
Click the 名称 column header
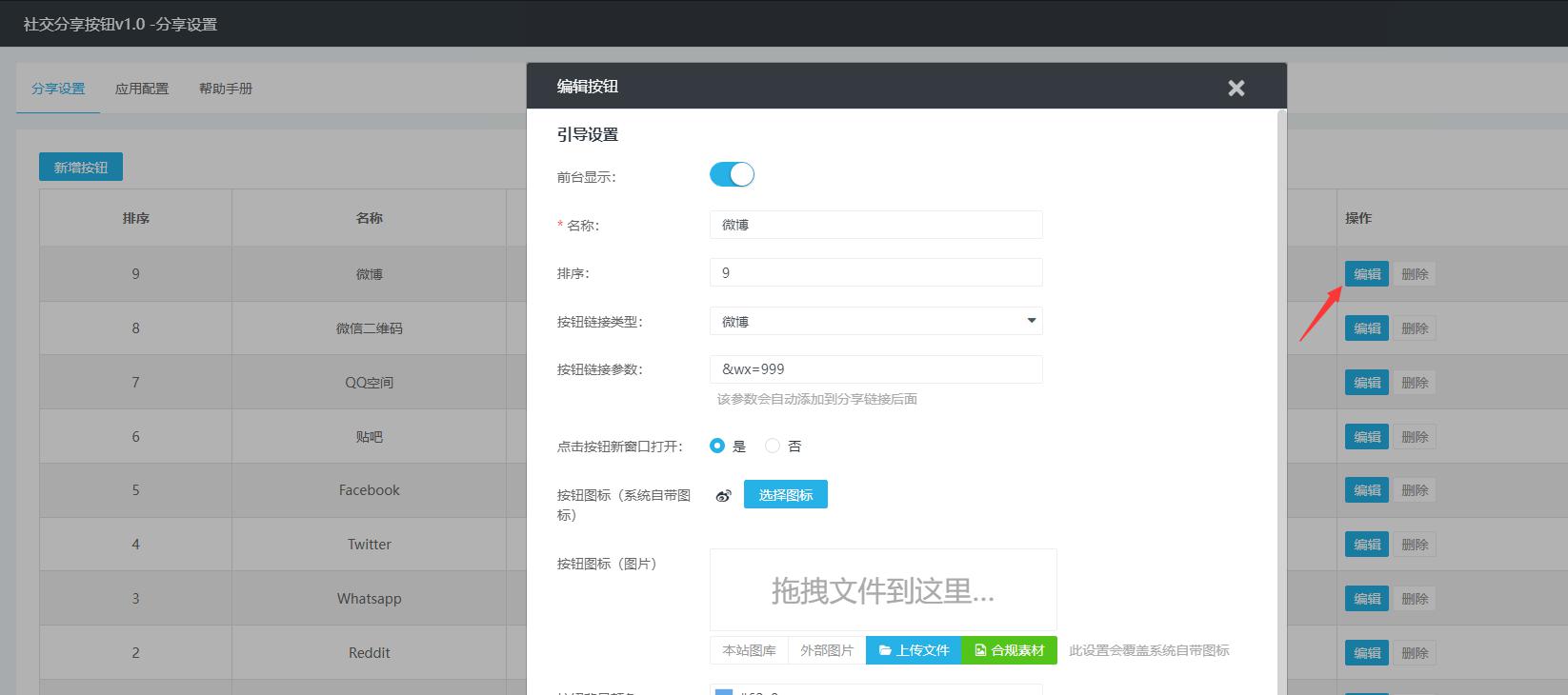click(370, 218)
